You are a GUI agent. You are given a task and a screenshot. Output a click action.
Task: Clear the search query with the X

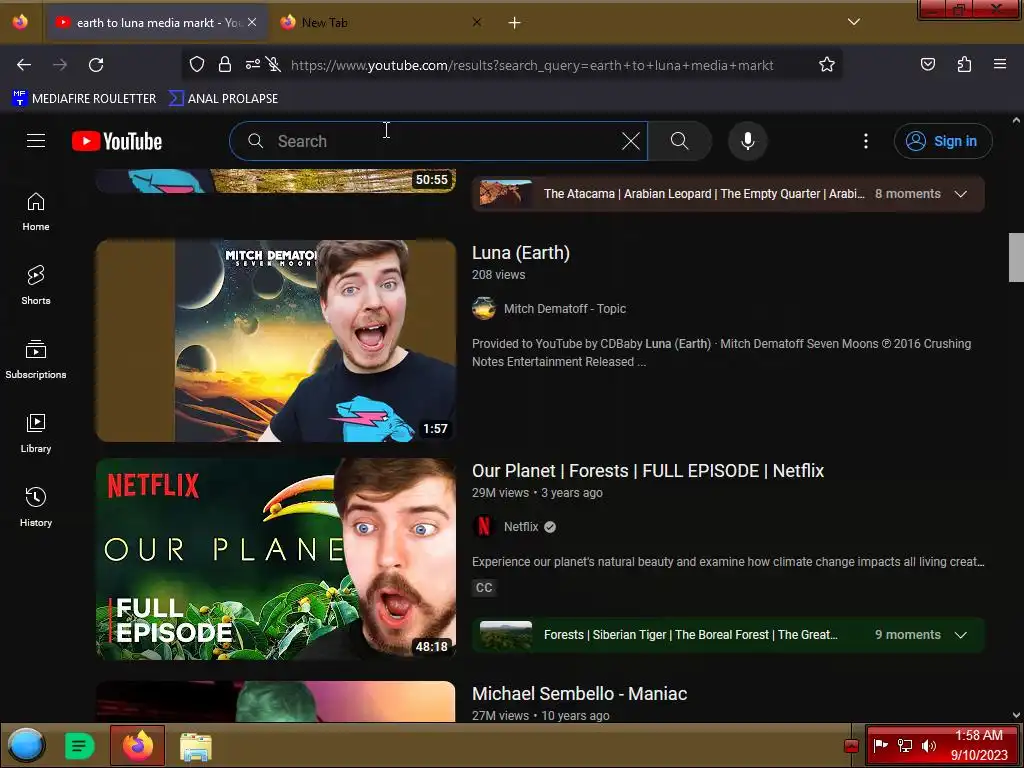(x=631, y=141)
